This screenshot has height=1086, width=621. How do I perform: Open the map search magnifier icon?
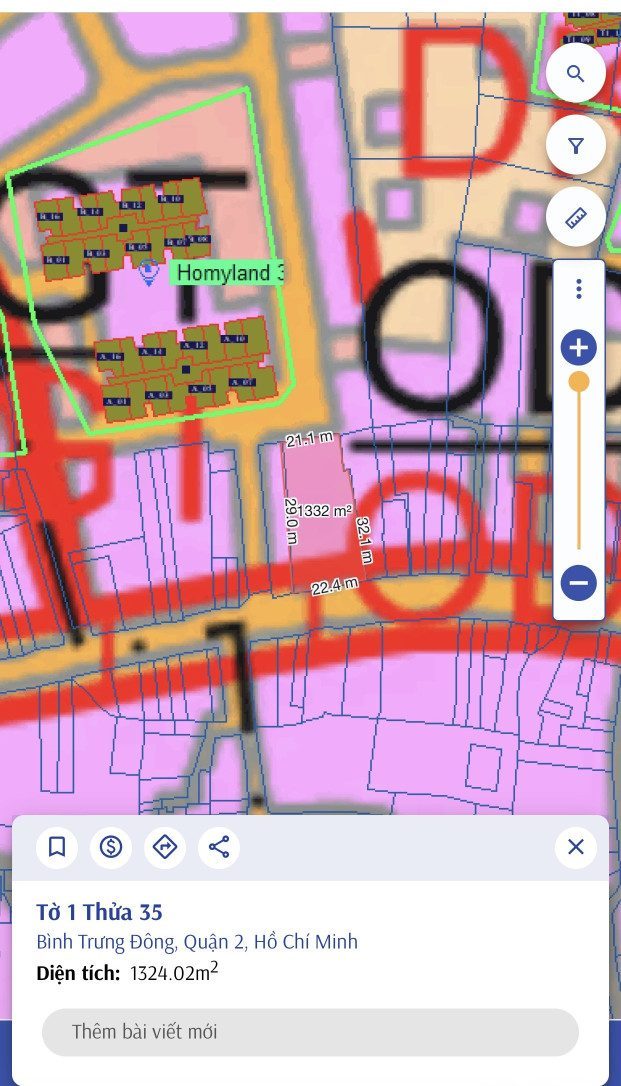(575, 73)
